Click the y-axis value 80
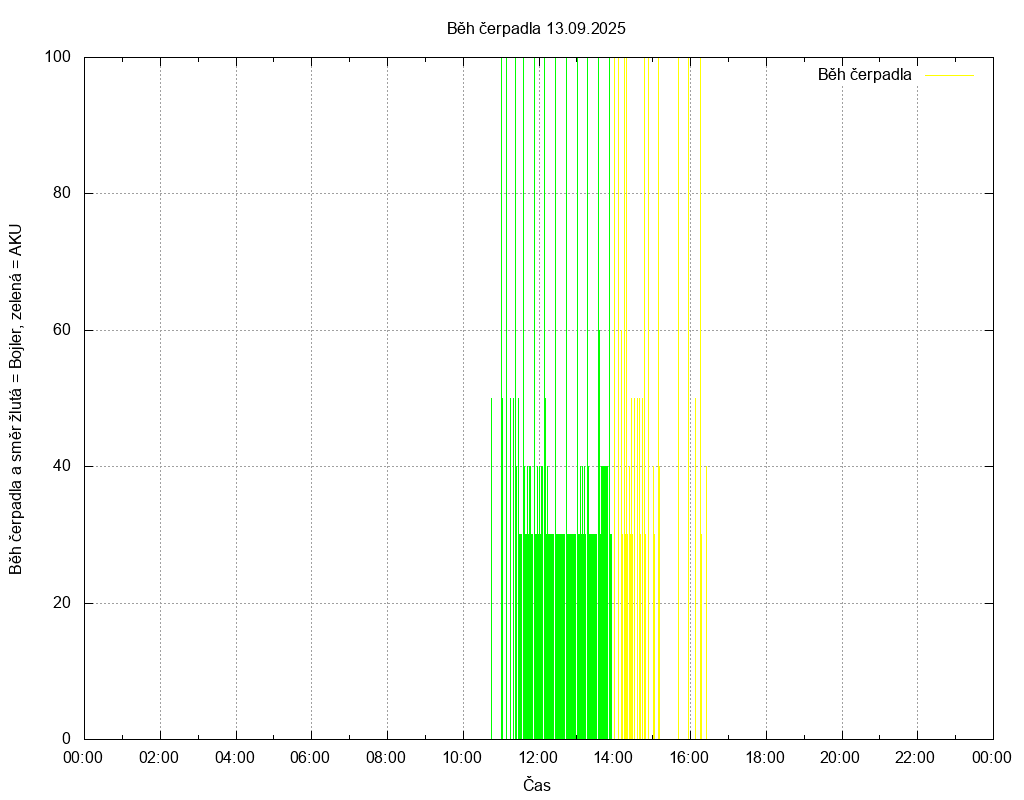This screenshot has height=800, width=1024. (62, 193)
